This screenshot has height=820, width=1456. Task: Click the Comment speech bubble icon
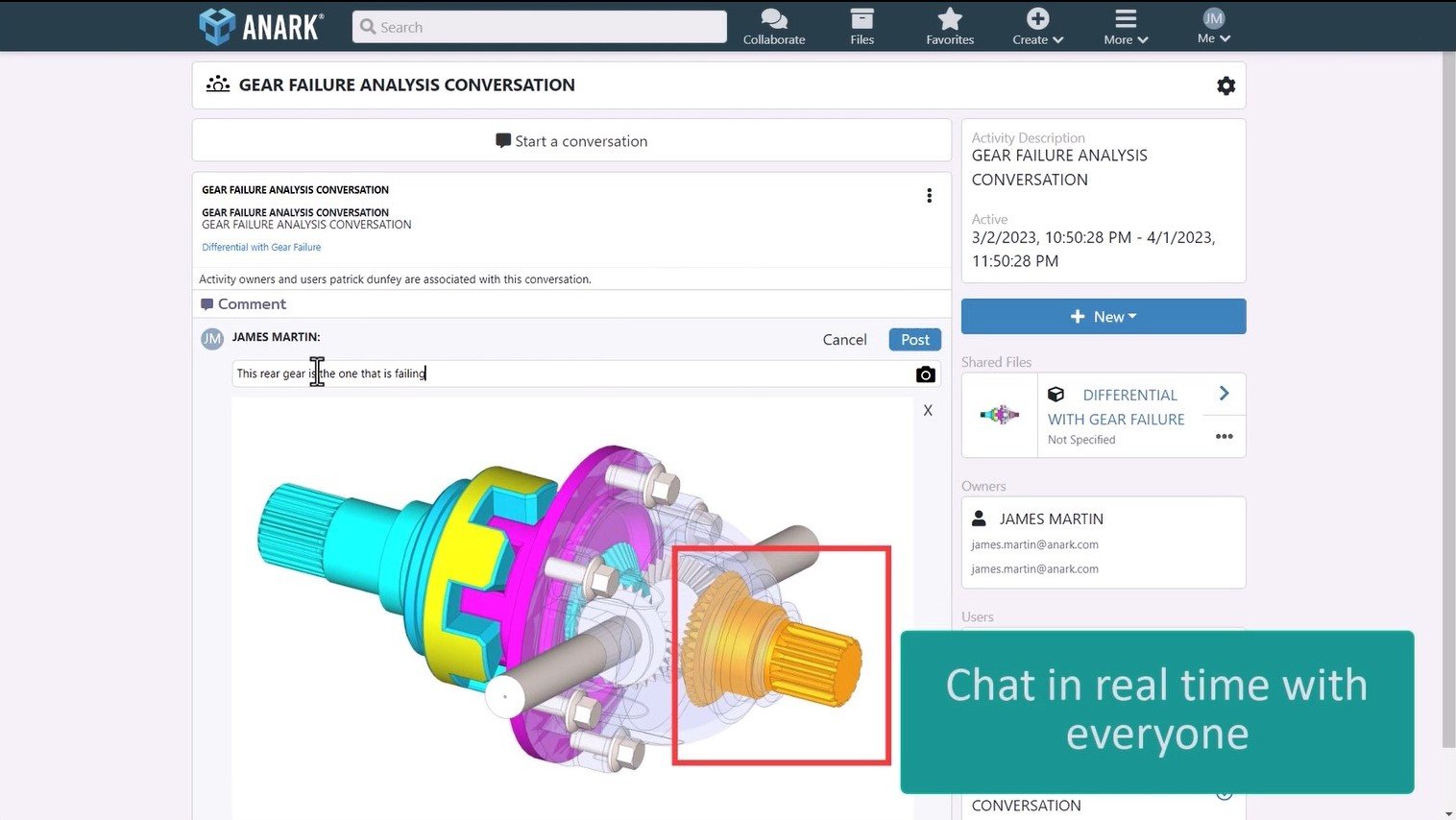208,303
